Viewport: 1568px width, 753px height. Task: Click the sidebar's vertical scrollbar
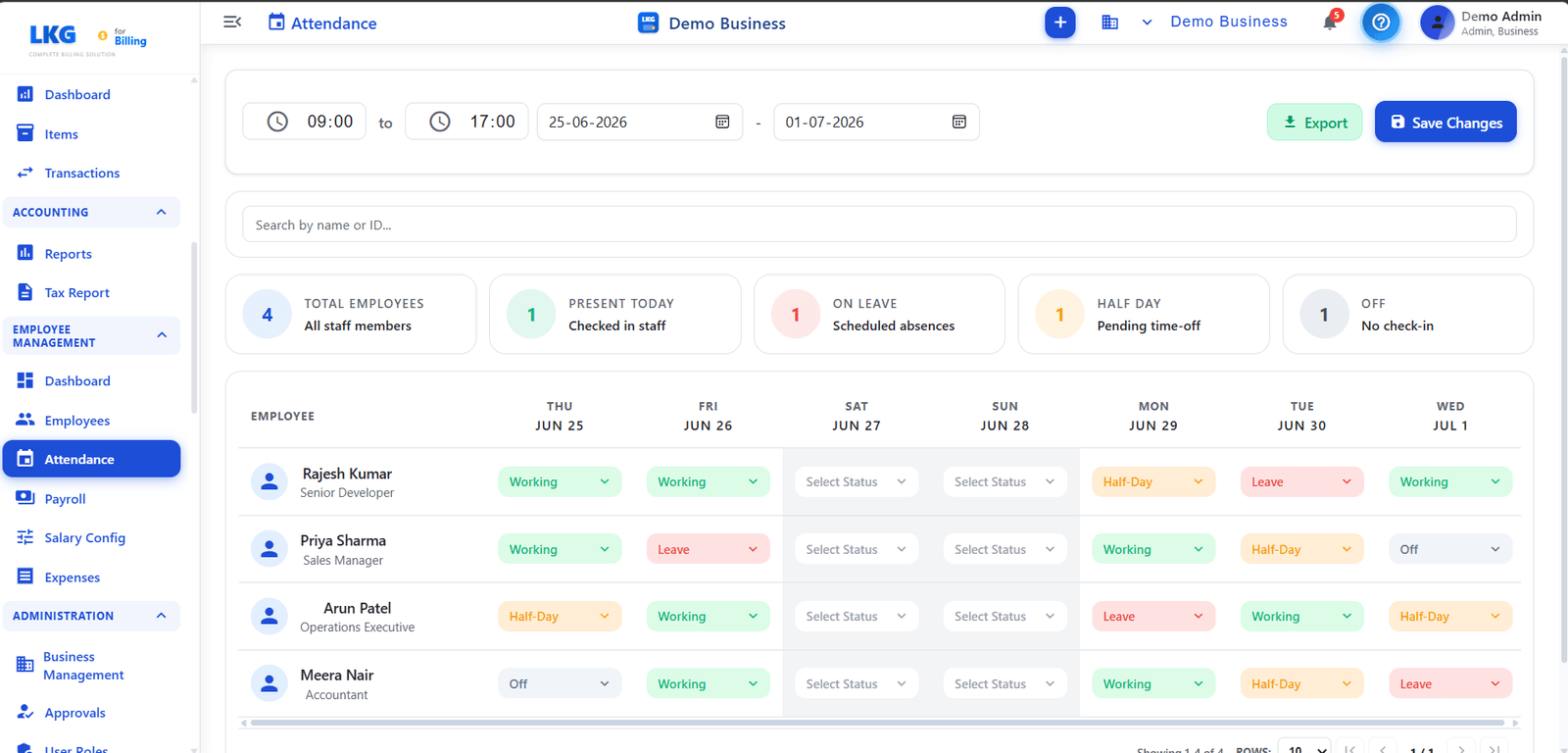coord(194,326)
